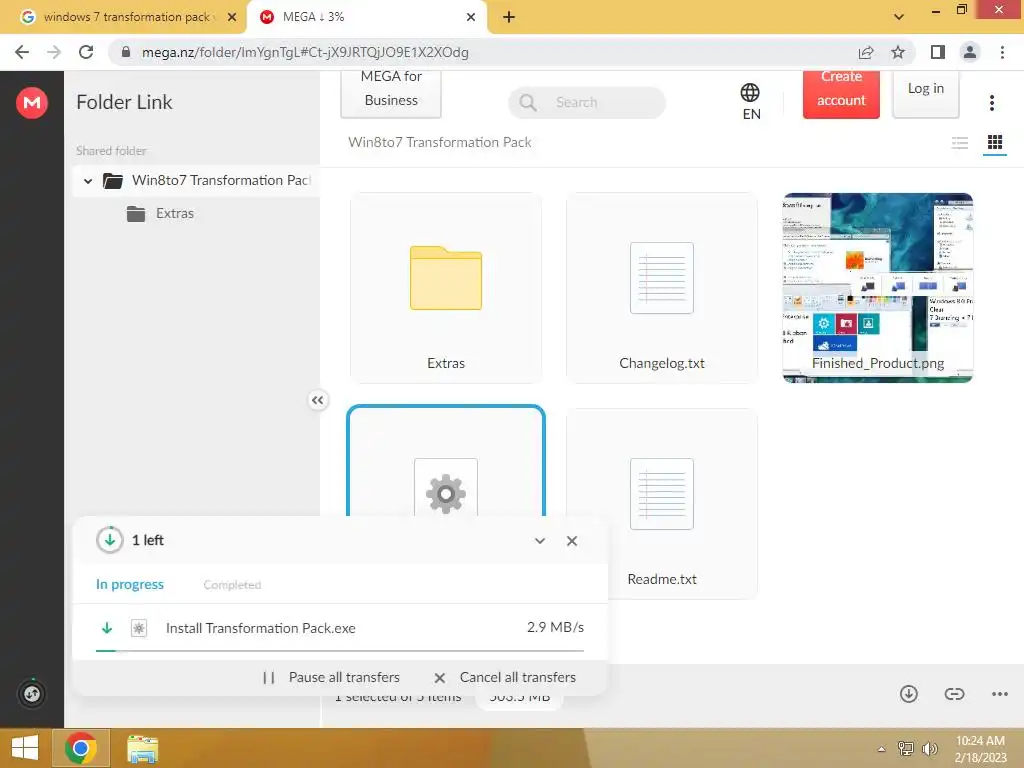1024x768 pixels.
Task: Click Chrome icon in taskbar
Action: pyautogui.click(x=80, y=748)
